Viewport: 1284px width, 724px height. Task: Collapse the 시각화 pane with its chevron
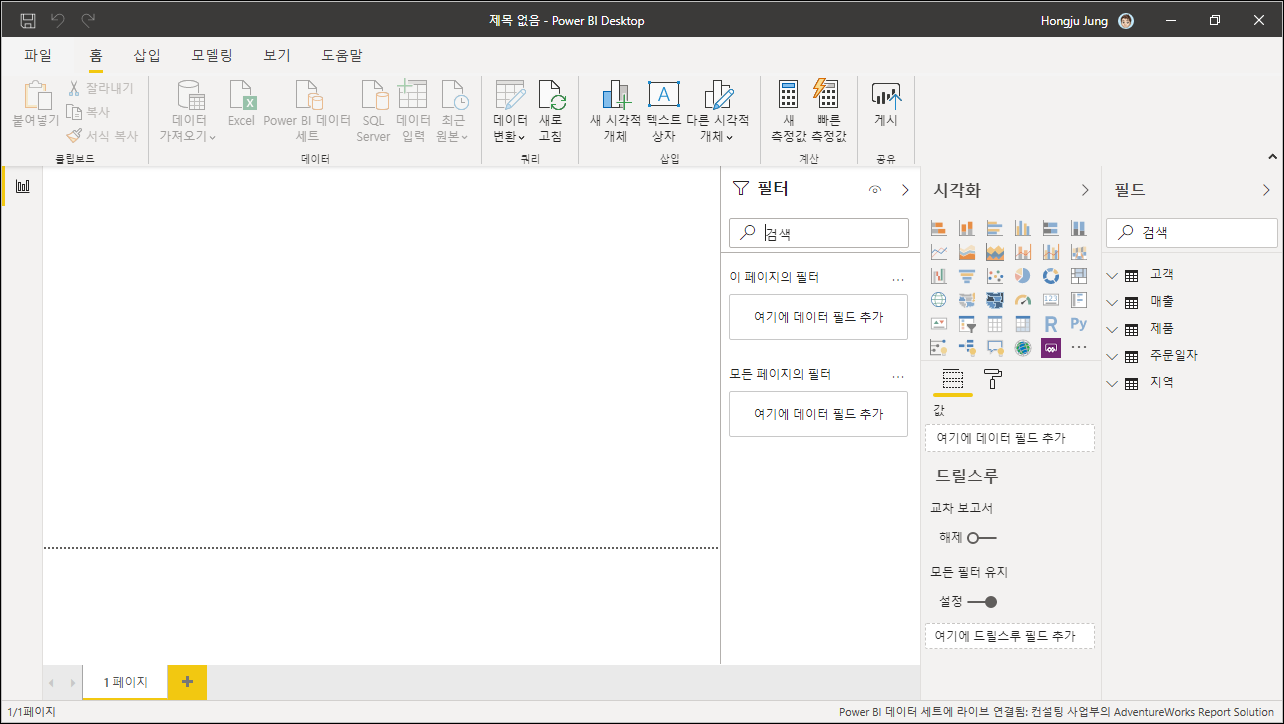click(x=1085, y=190)
